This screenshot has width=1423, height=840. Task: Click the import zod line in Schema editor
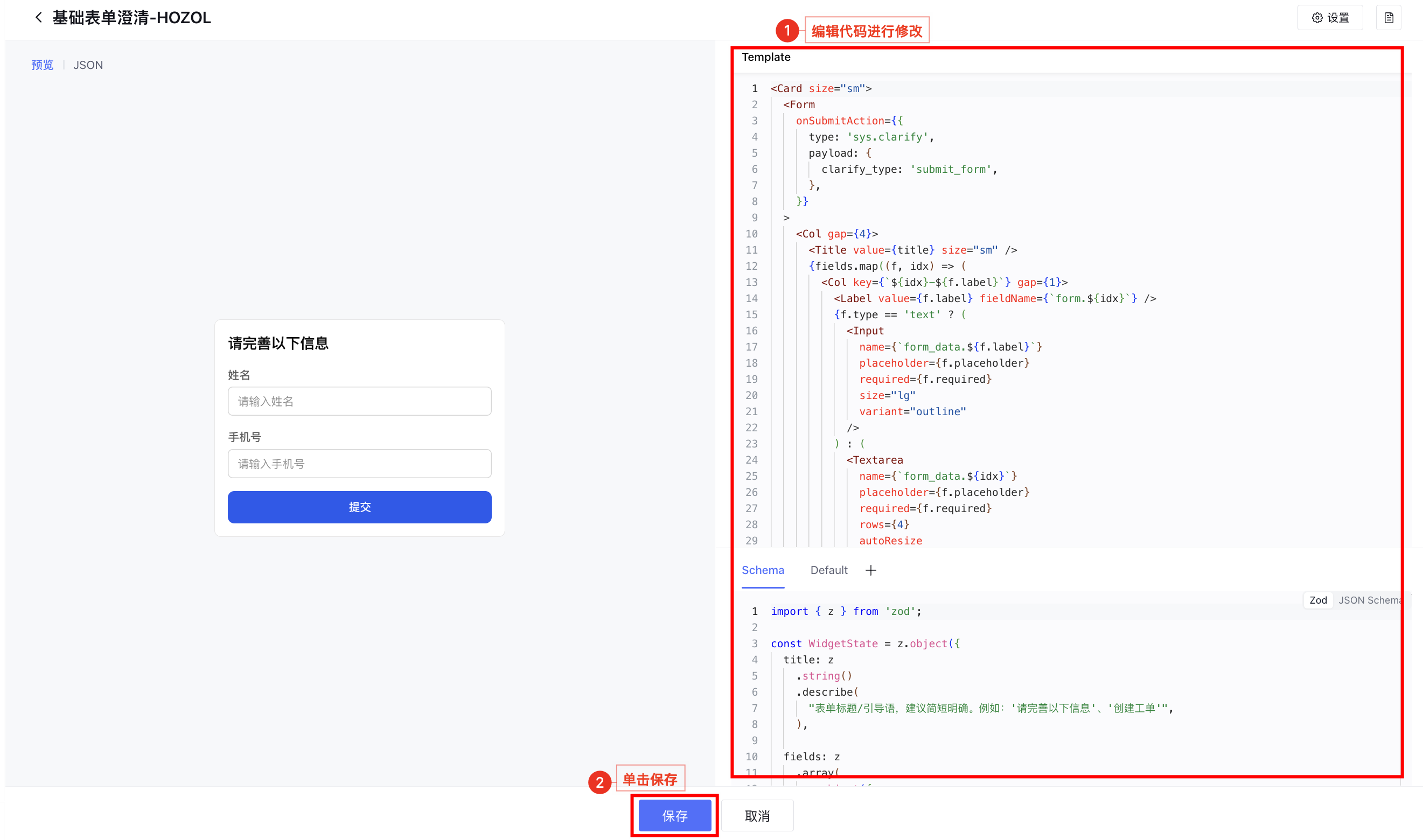[x=846, y=611]
